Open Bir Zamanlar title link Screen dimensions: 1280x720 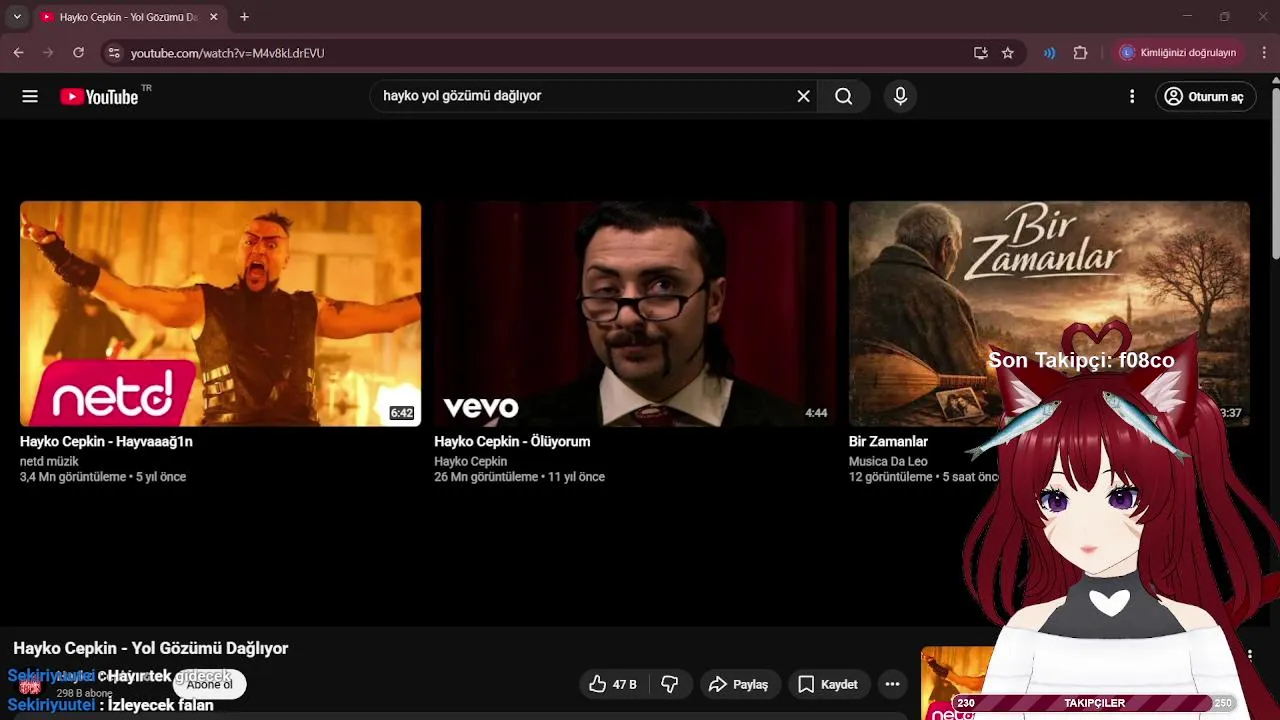point(888,441)
